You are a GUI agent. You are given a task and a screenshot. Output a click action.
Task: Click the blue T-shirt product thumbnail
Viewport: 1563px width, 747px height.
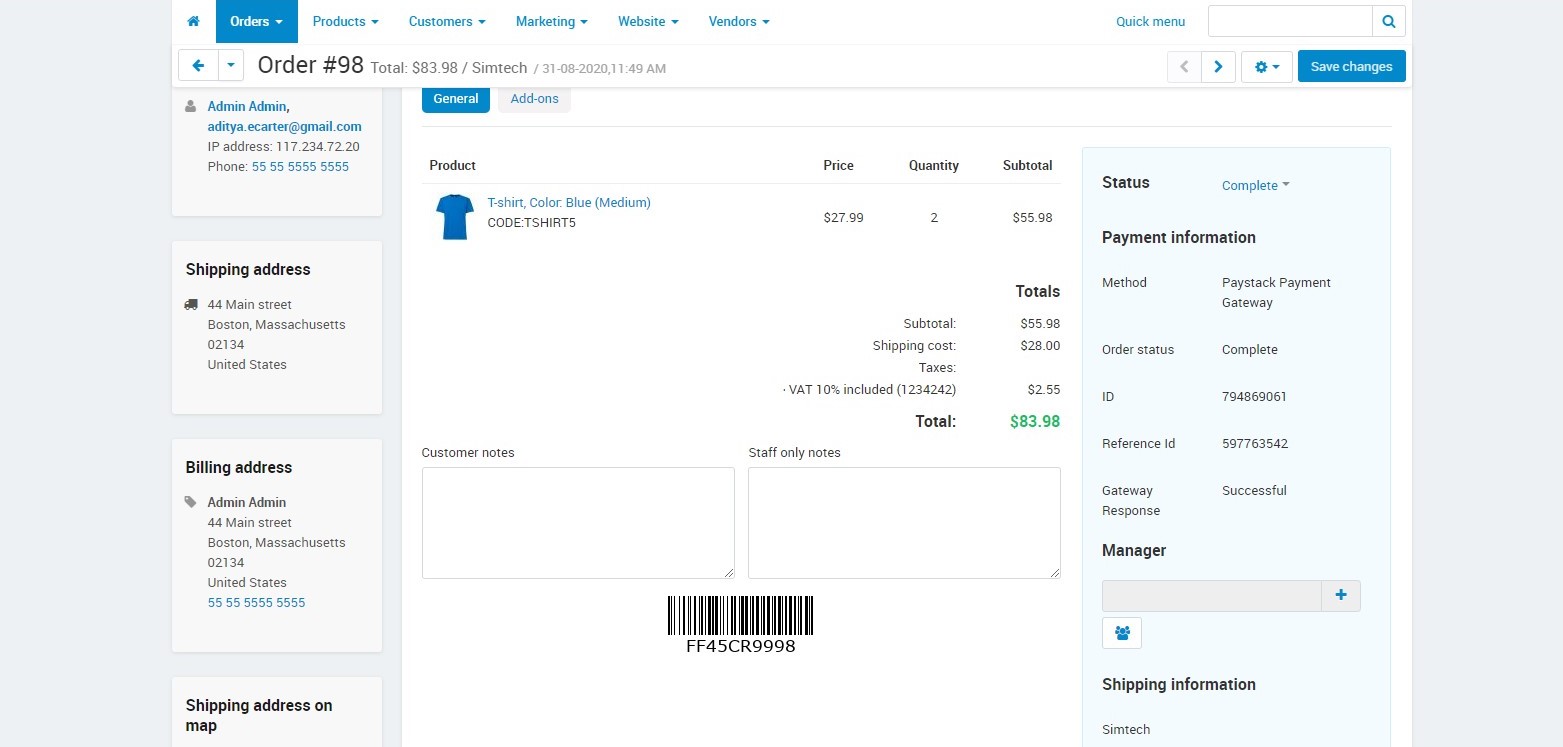tap(455, 217)
